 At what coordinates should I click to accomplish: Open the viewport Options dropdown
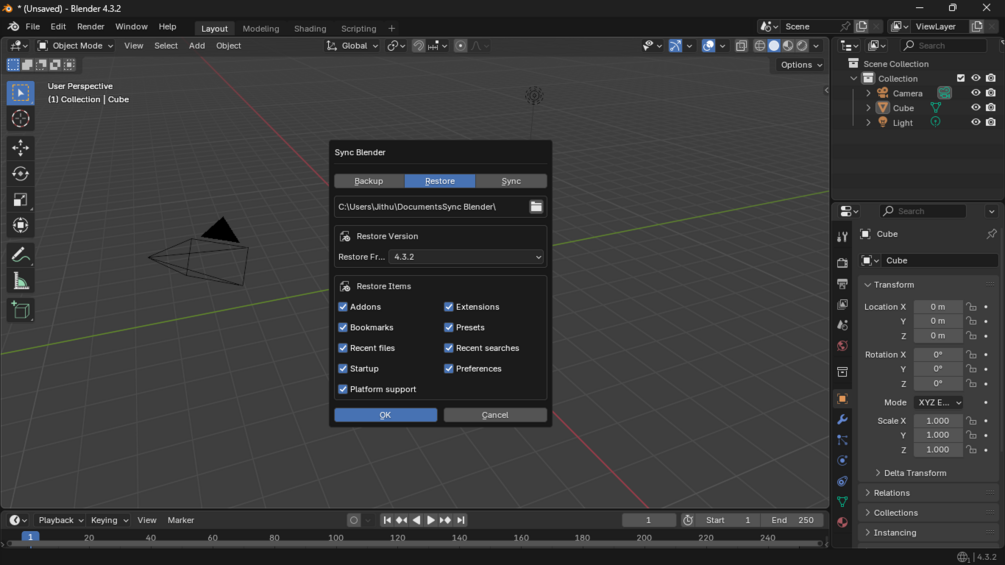(x=801, y=65)
